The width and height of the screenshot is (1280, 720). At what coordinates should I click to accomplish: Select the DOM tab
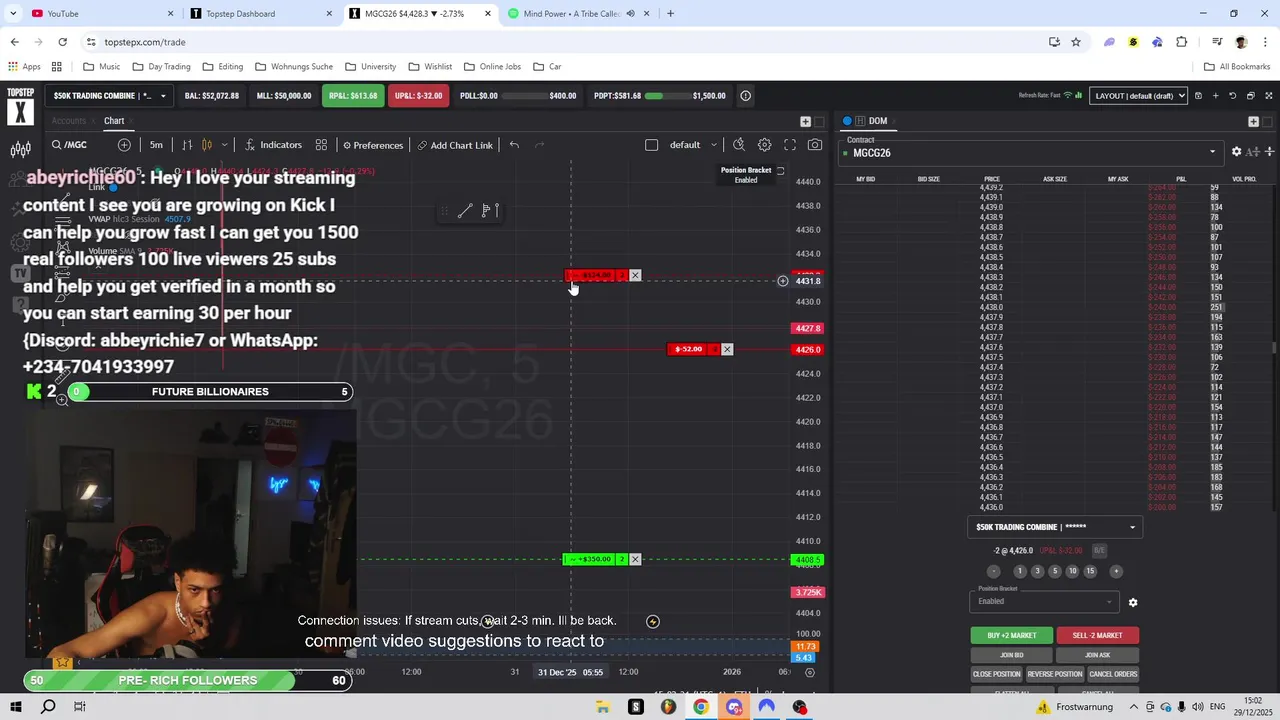coord(878,121)
